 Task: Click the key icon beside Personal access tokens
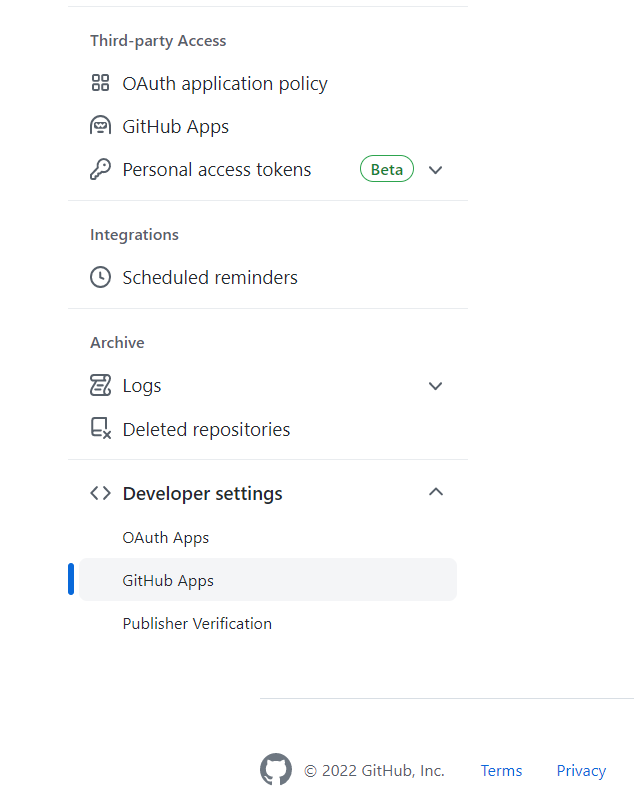point(100,169)
